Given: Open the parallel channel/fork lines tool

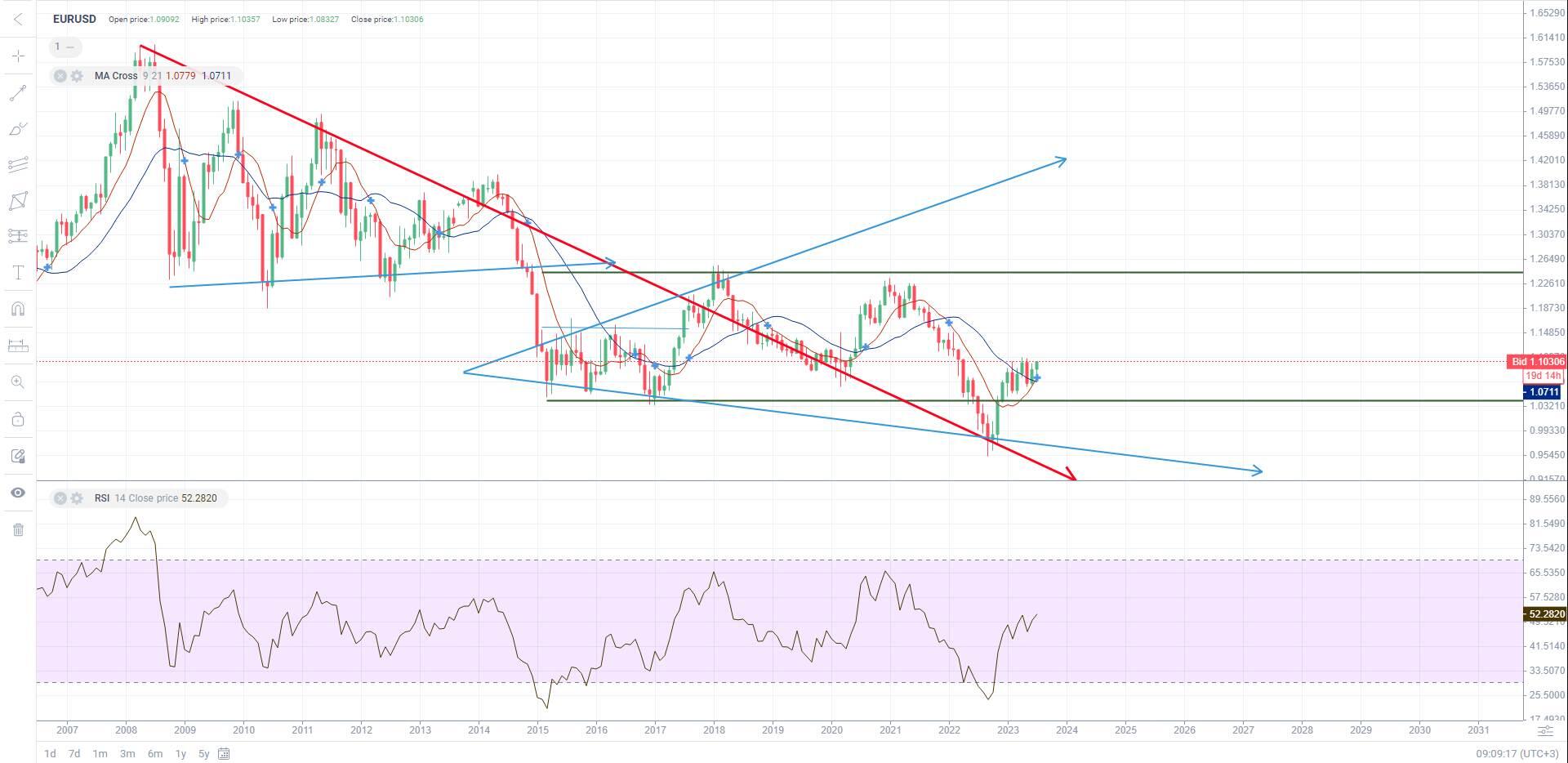Looking at the screenshot, I should [18, 165].
